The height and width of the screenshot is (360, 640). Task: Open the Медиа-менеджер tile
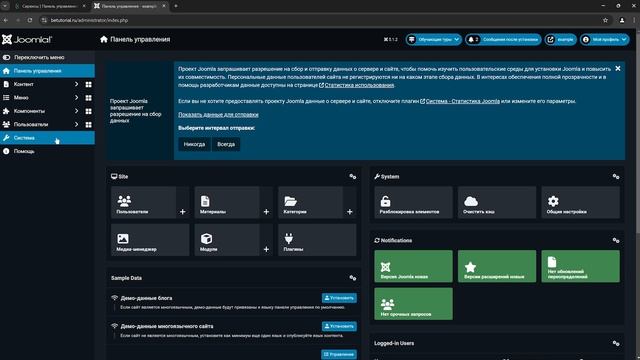[150, 240]
